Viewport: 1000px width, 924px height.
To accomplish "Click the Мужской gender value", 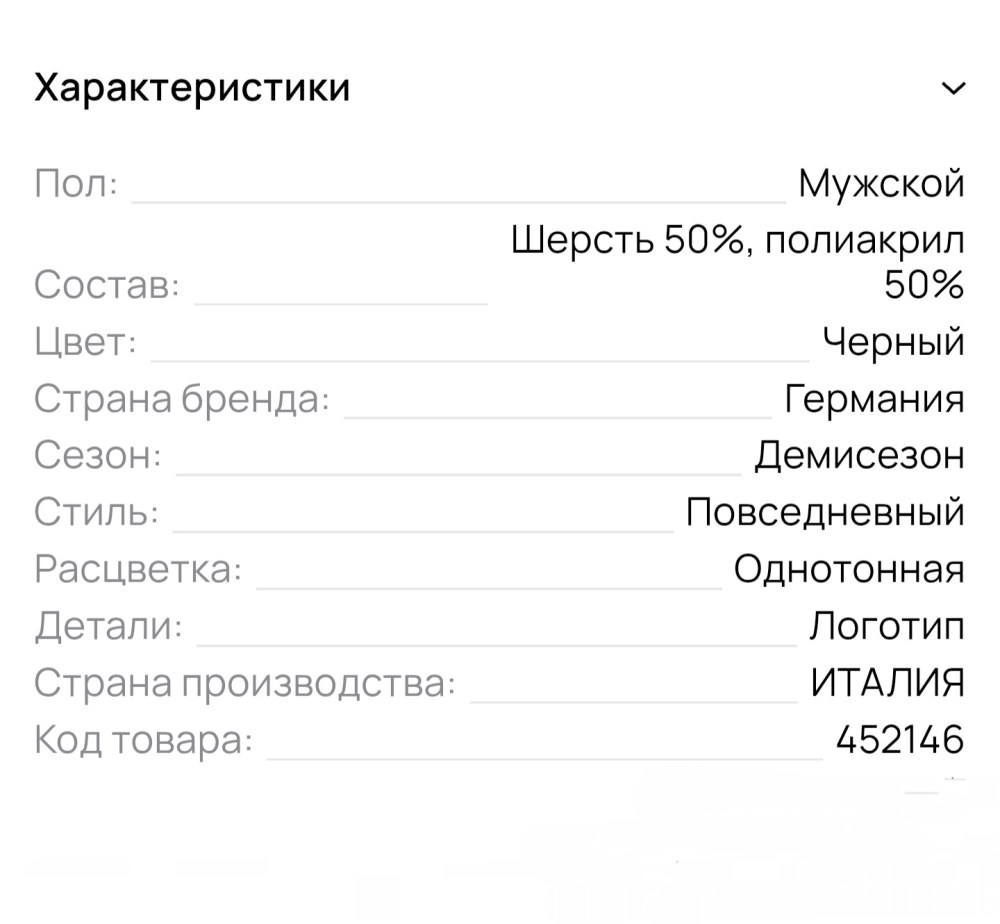I will pos(880,184).
